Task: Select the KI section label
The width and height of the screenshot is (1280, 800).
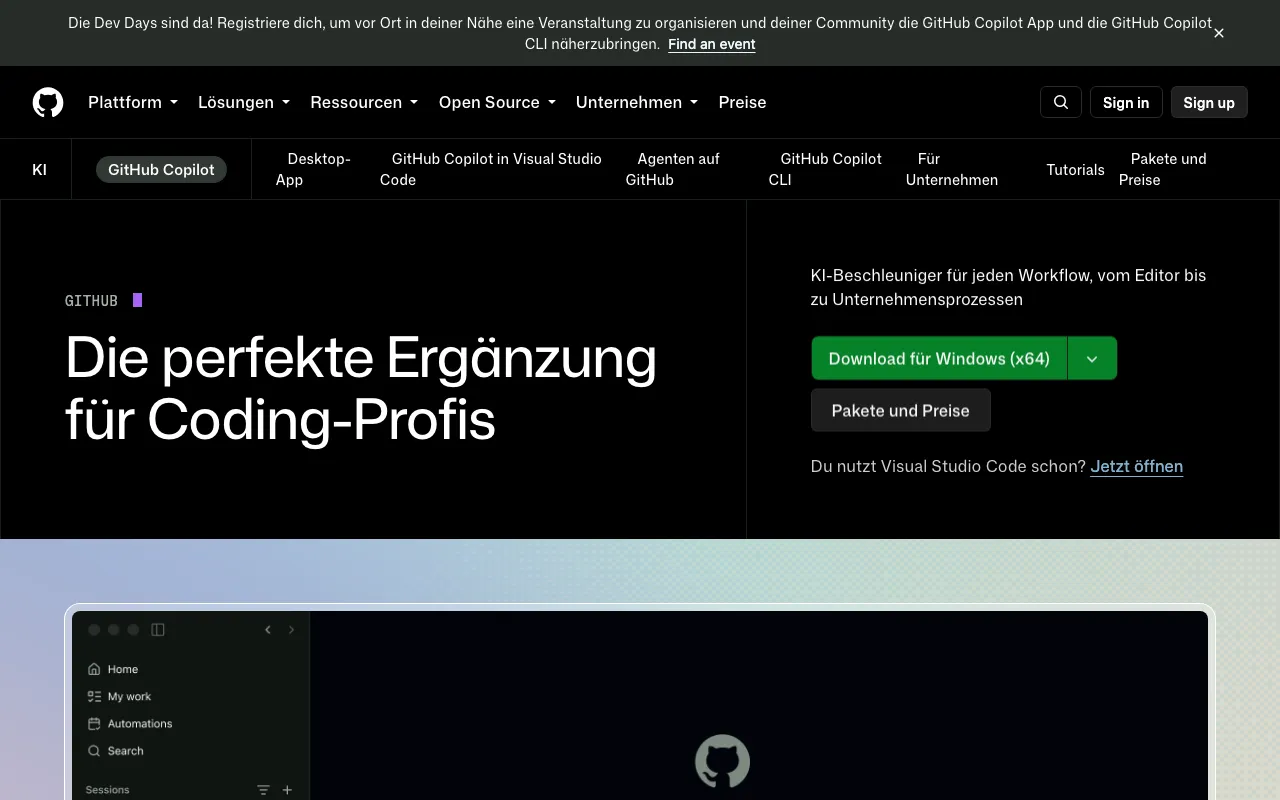Action: coord(39,170)
